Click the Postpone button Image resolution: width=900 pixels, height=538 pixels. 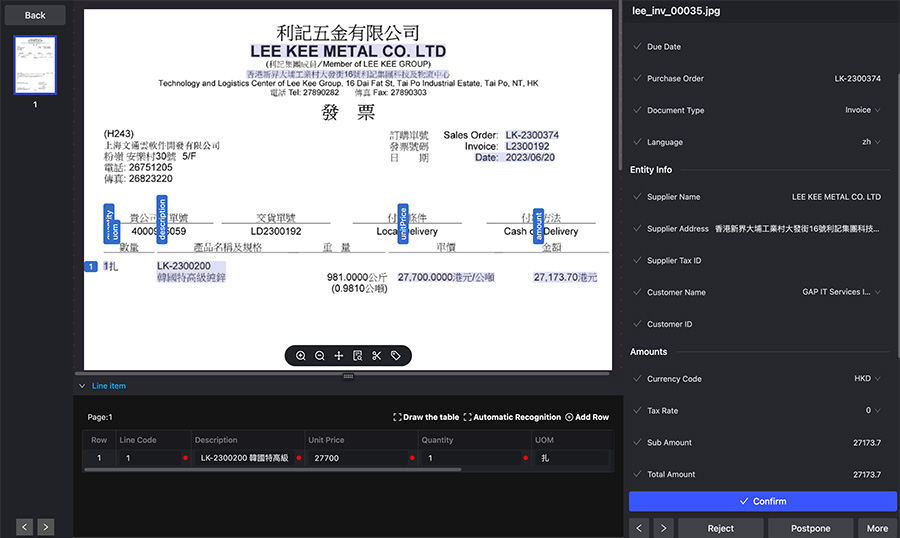pos(810,528)
